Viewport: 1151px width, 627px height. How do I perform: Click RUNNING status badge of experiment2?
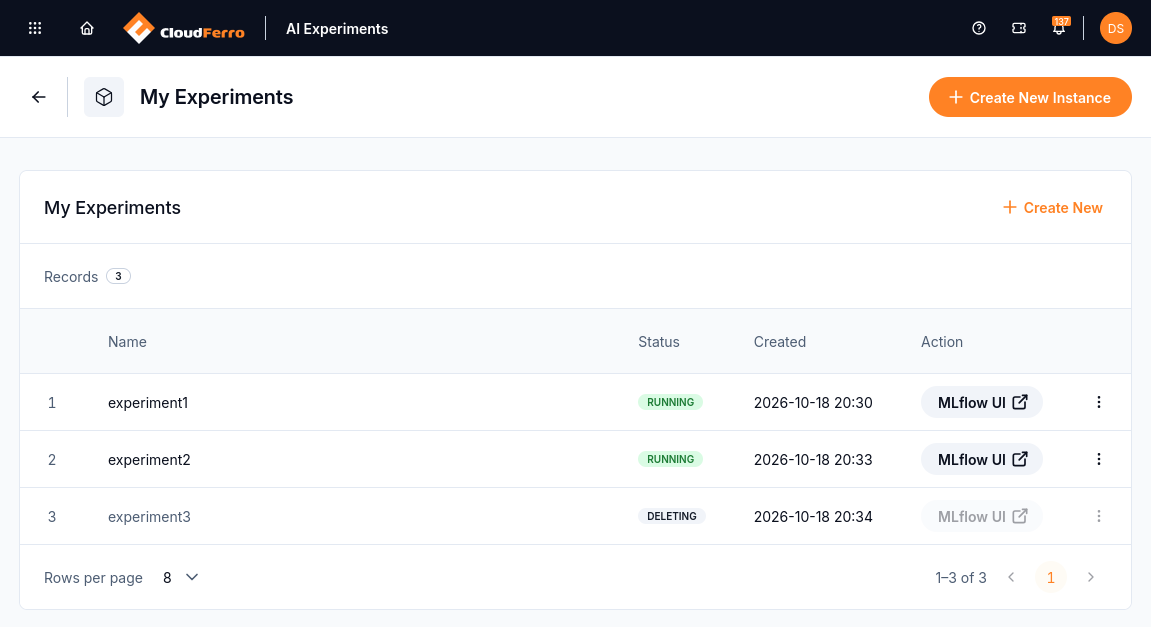click(x=670, y=460)
